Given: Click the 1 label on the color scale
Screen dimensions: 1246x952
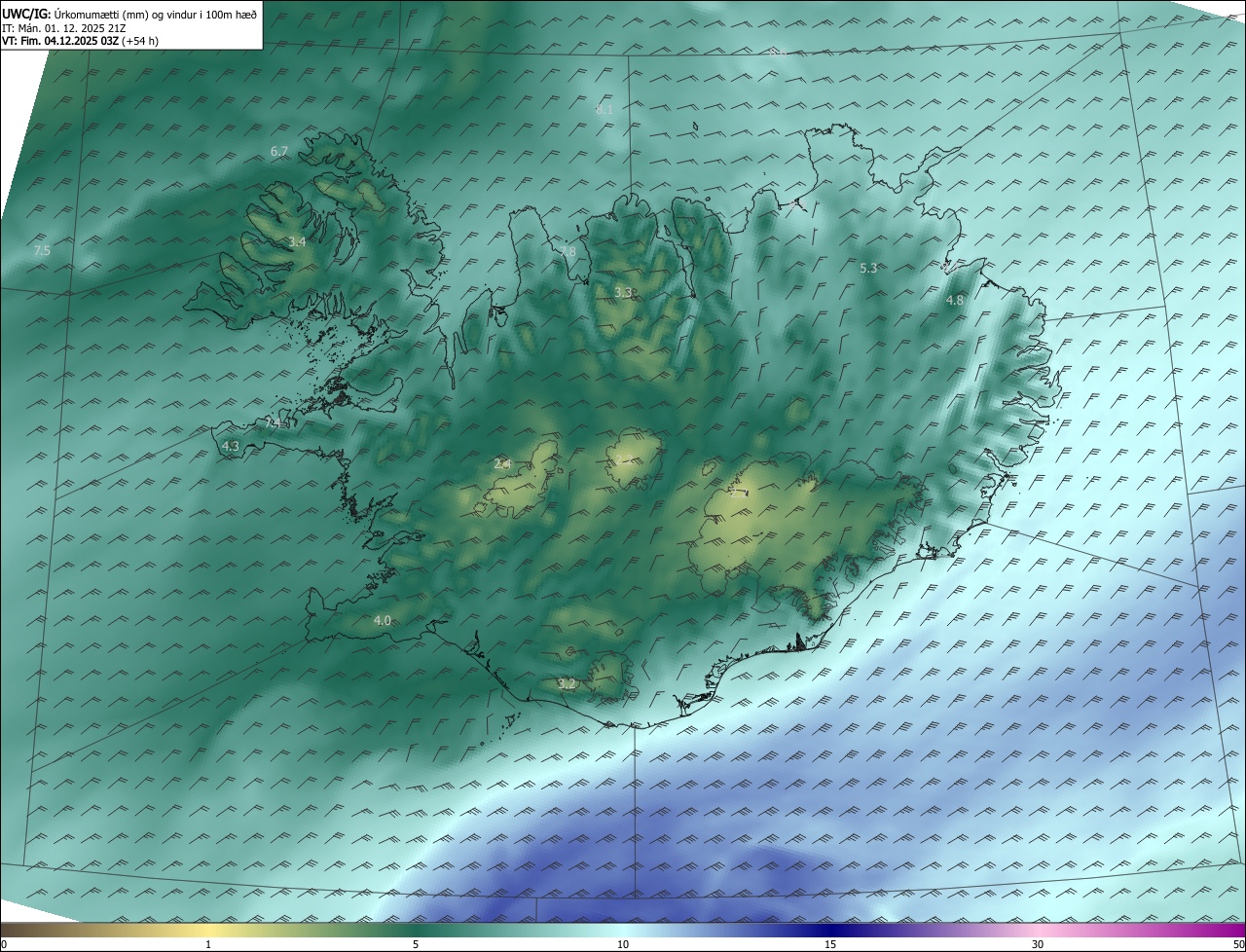Looking at the screenshot, I should [x=208, y=945].
